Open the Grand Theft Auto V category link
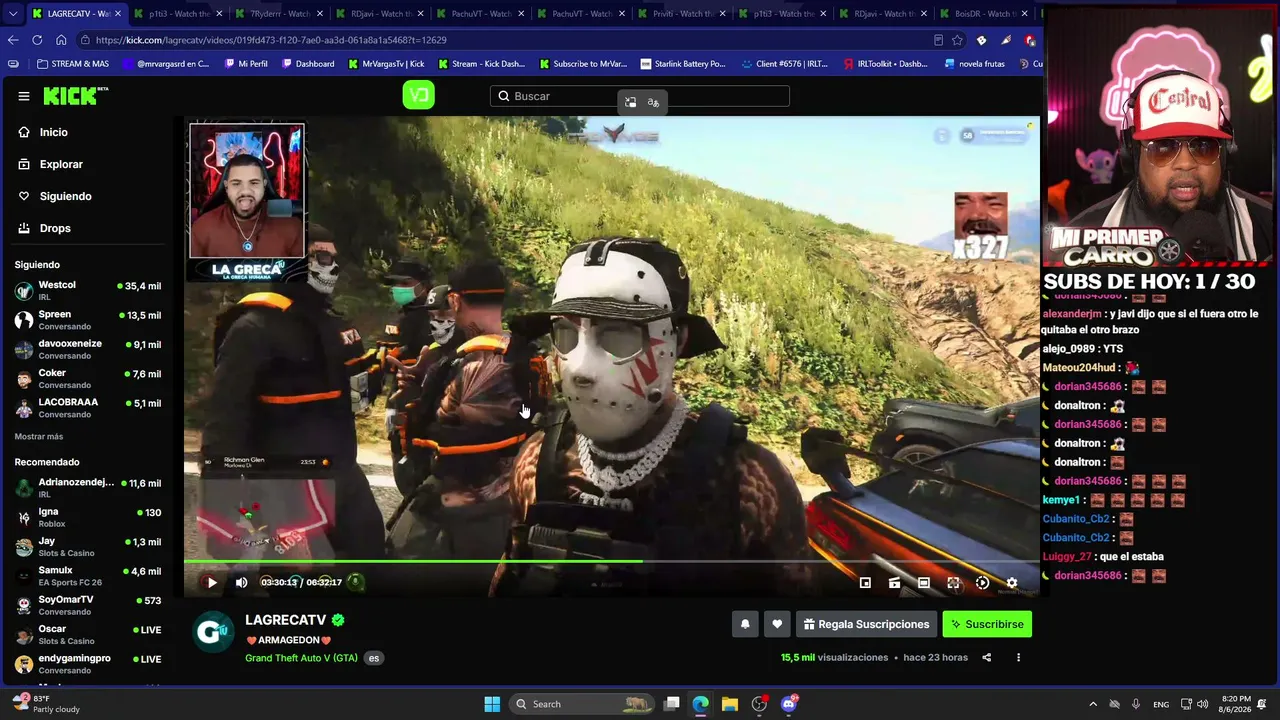Screen dimensions: 1280x720 301,658
